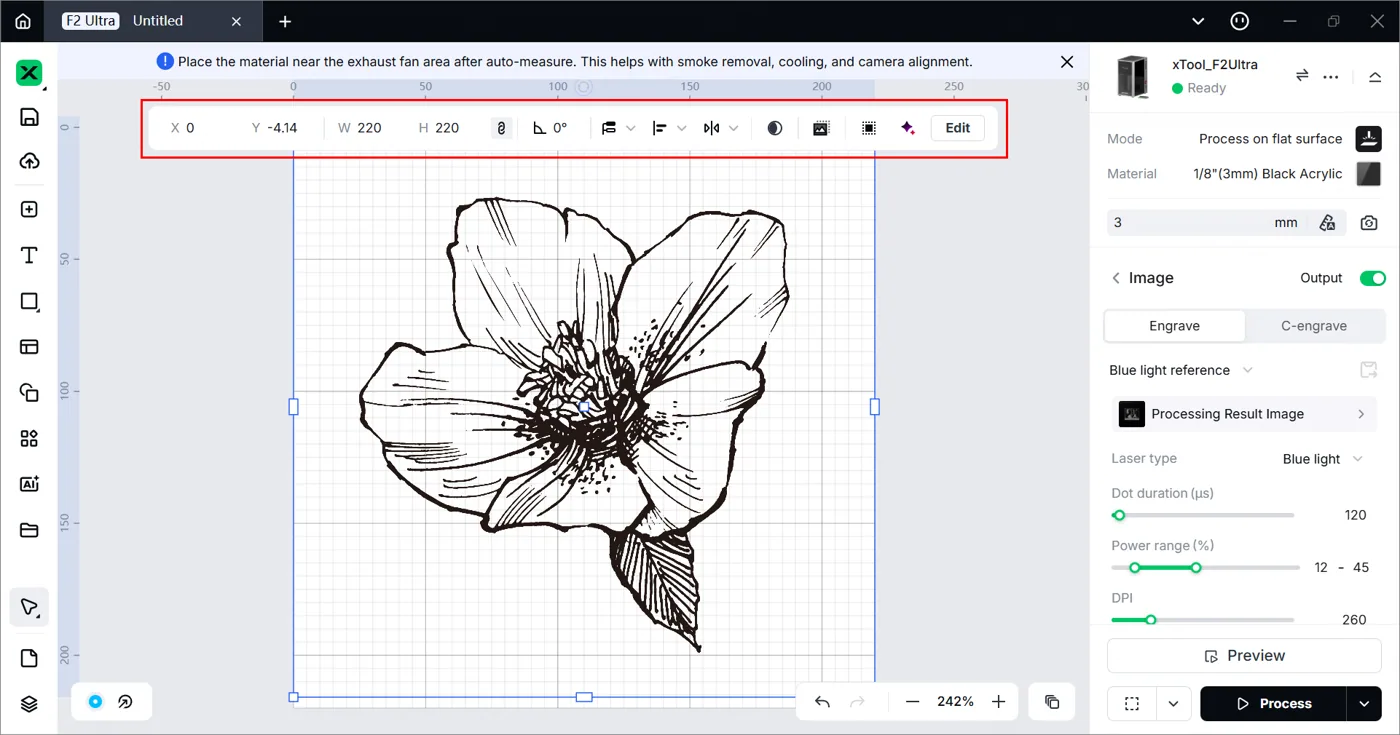
Task: Click the Edit button
Action: click(x=958, y=128)
